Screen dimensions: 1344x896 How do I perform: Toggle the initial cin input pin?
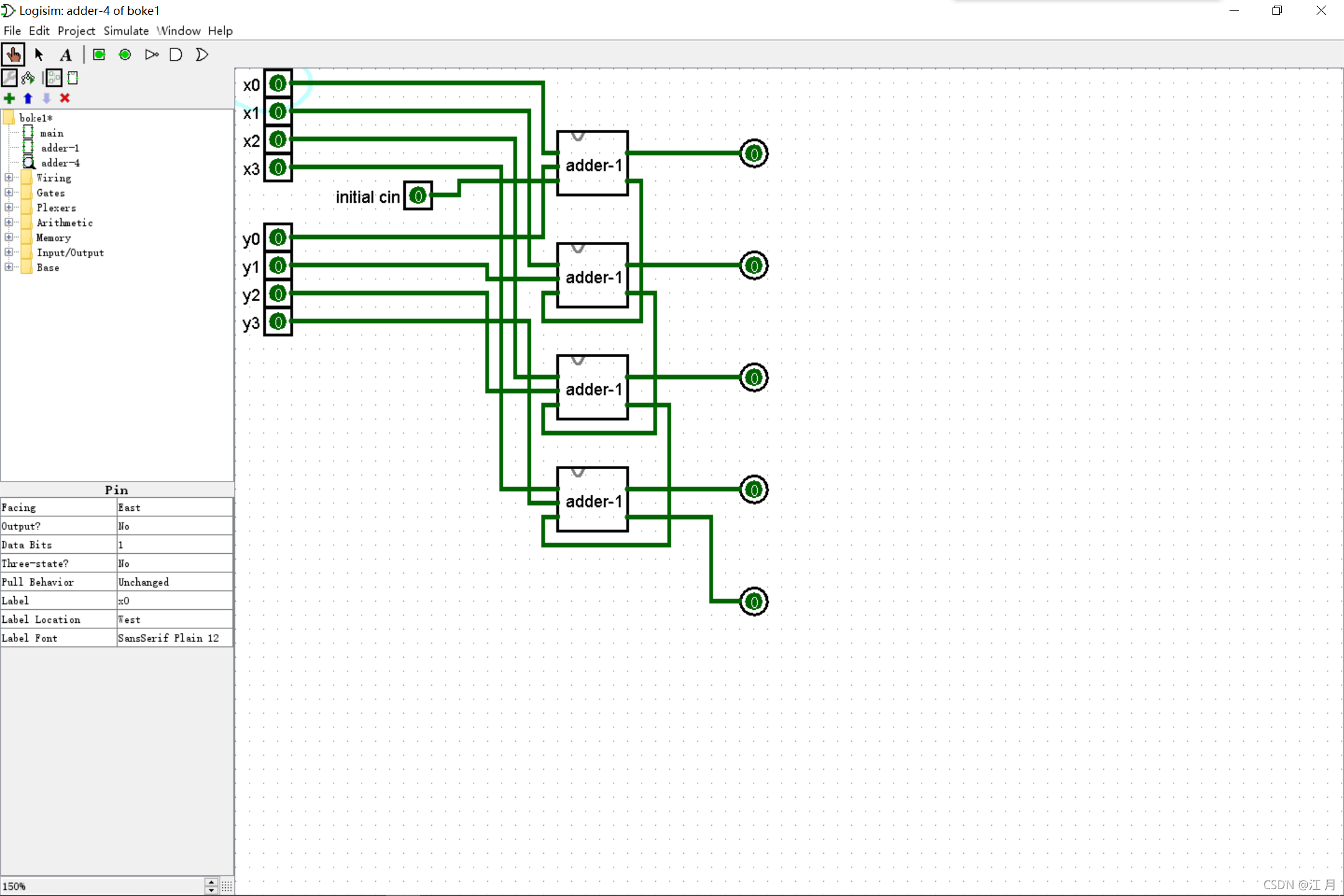418,196
